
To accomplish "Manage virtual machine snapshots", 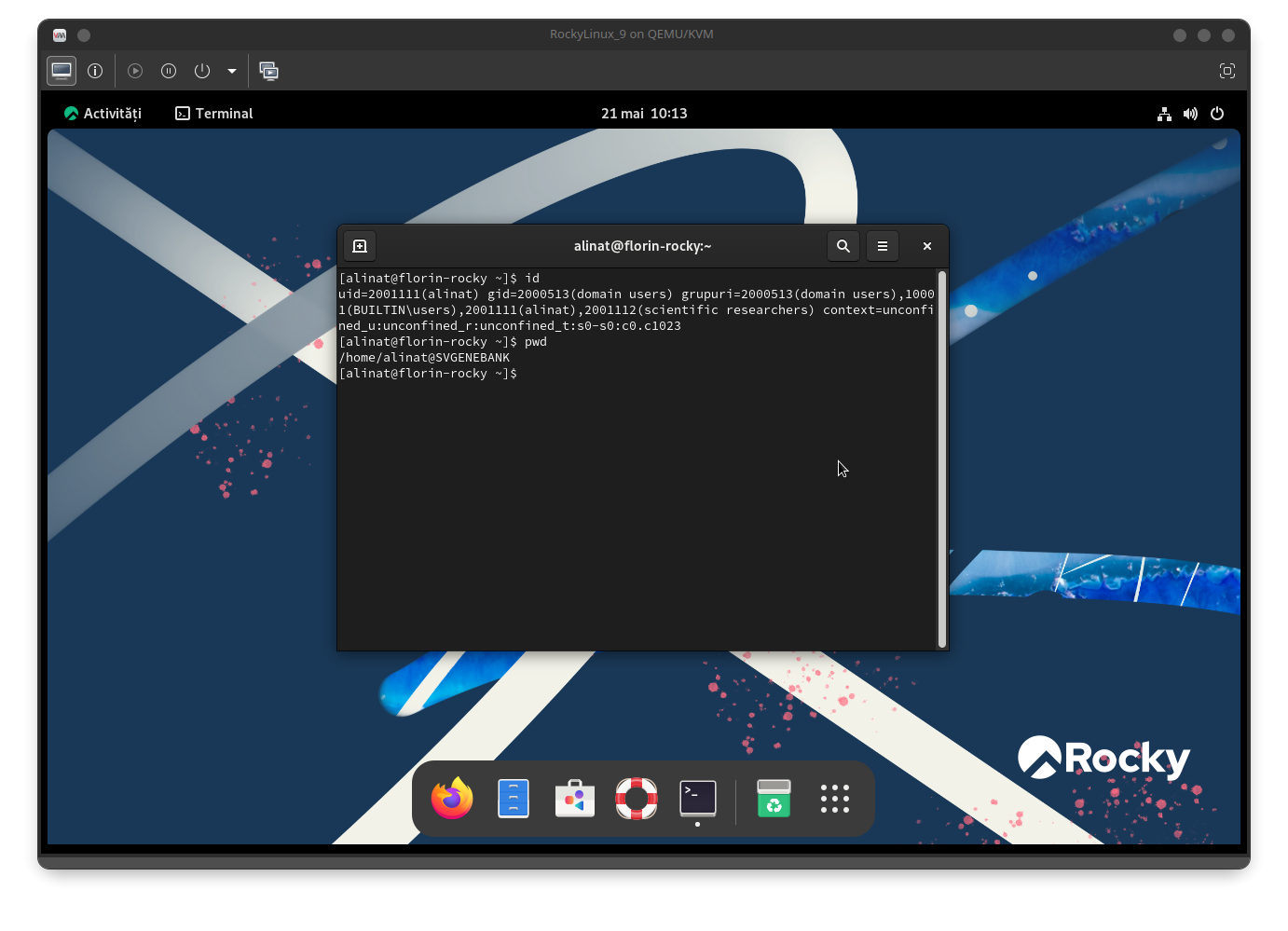I will (x=269, y=71).
